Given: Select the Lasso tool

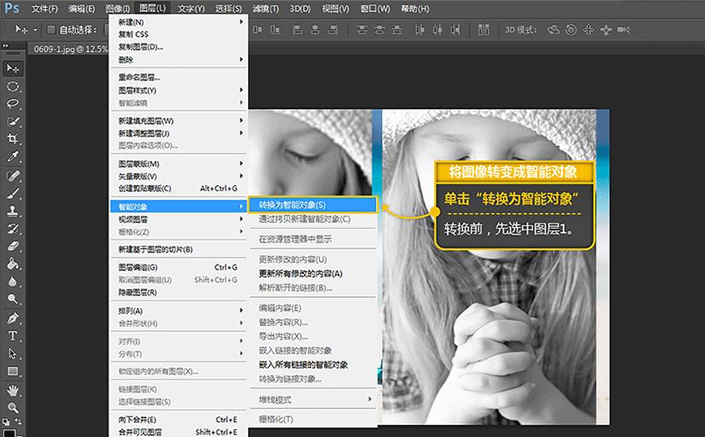Looking at the screenshot, I should 14,104.
